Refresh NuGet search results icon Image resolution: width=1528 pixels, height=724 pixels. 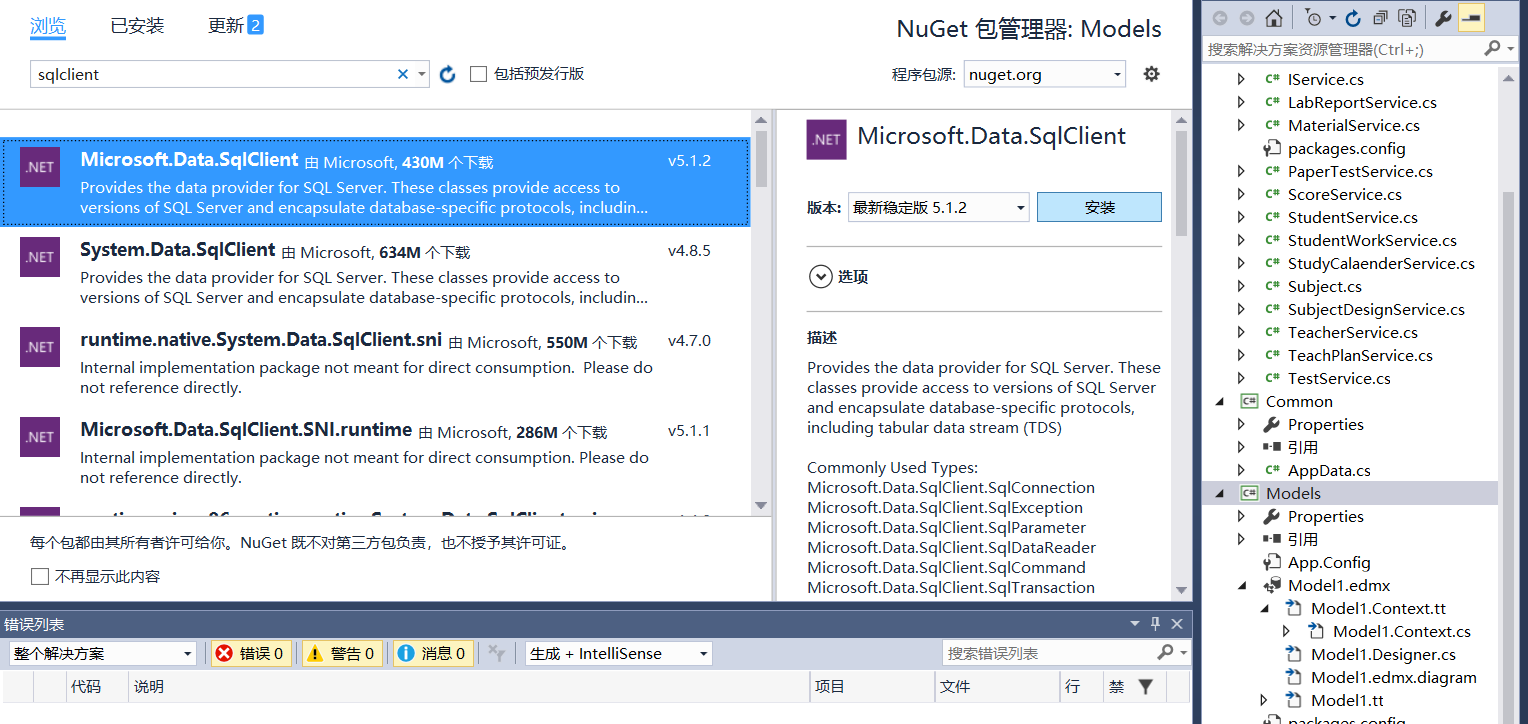(448, 74)
